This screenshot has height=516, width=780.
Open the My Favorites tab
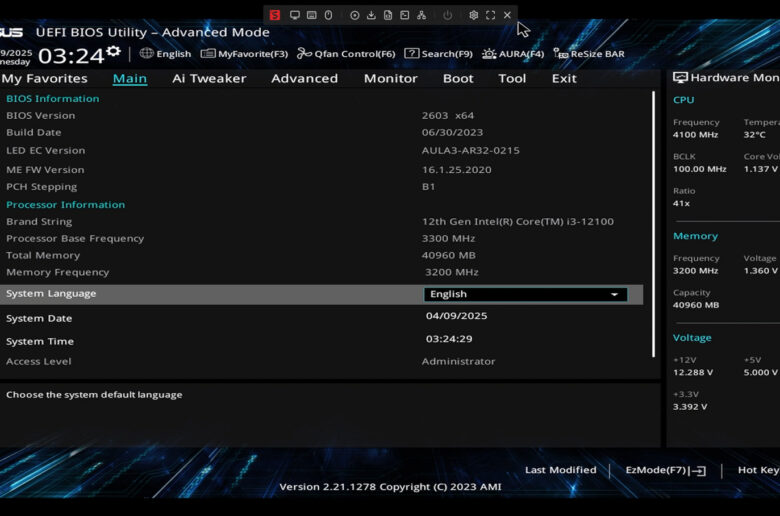(44, 79)
